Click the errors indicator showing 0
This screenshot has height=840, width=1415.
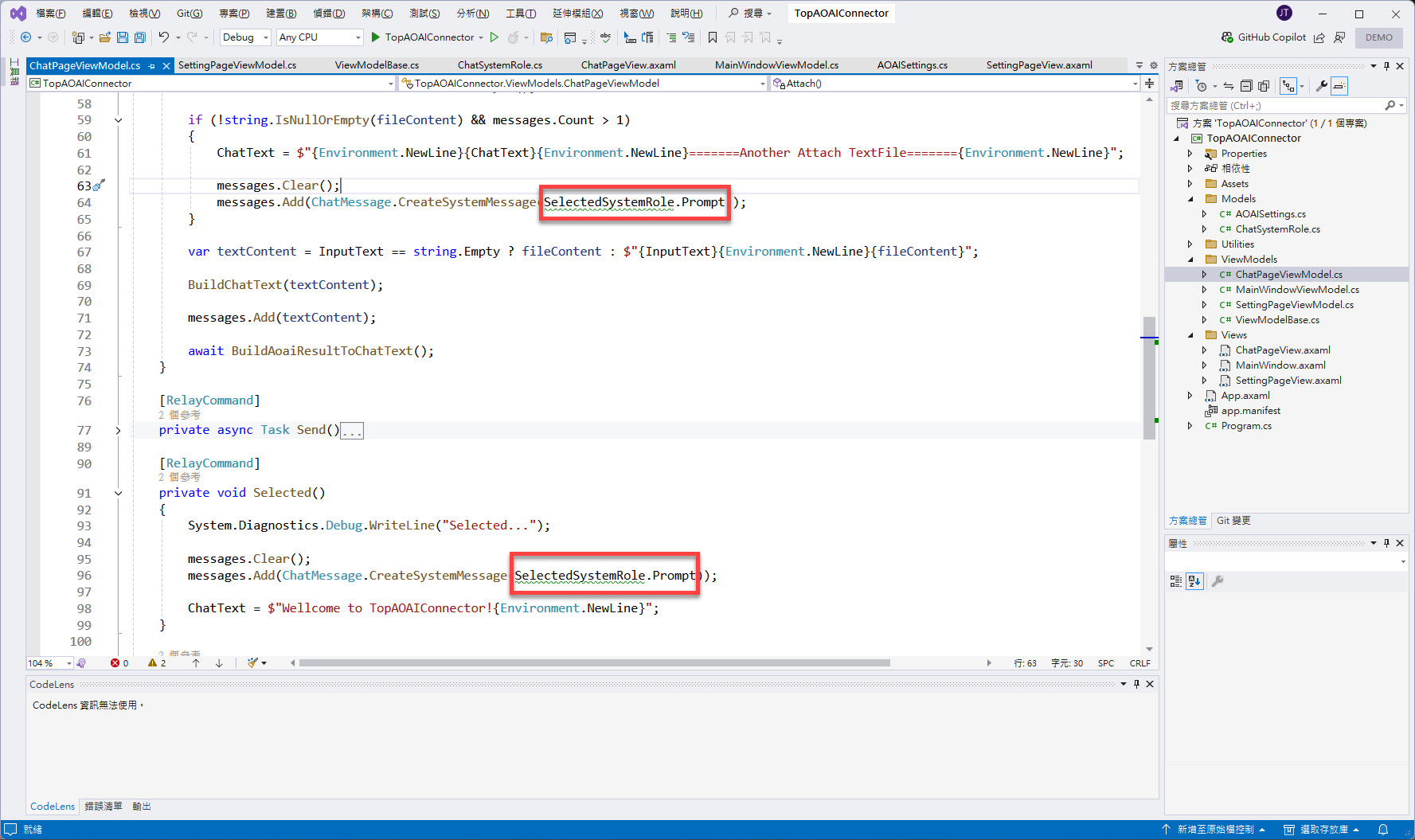coord(119,663)
